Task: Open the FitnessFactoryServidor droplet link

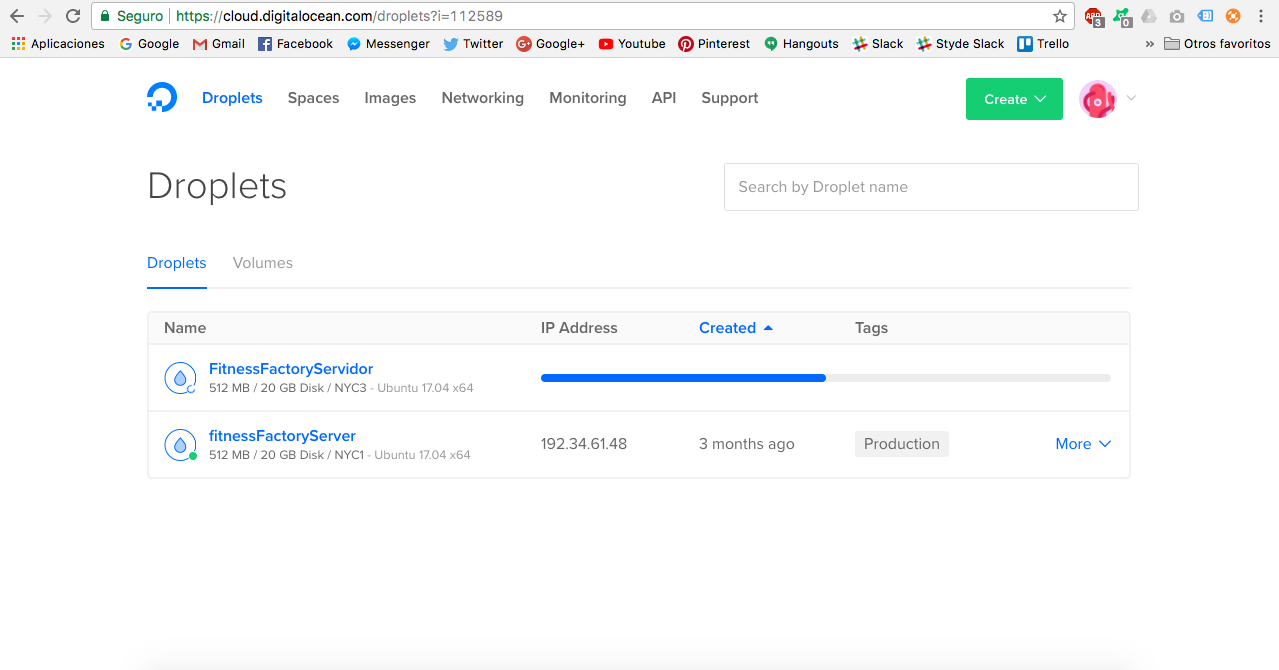Action: [x=291, y=369]
